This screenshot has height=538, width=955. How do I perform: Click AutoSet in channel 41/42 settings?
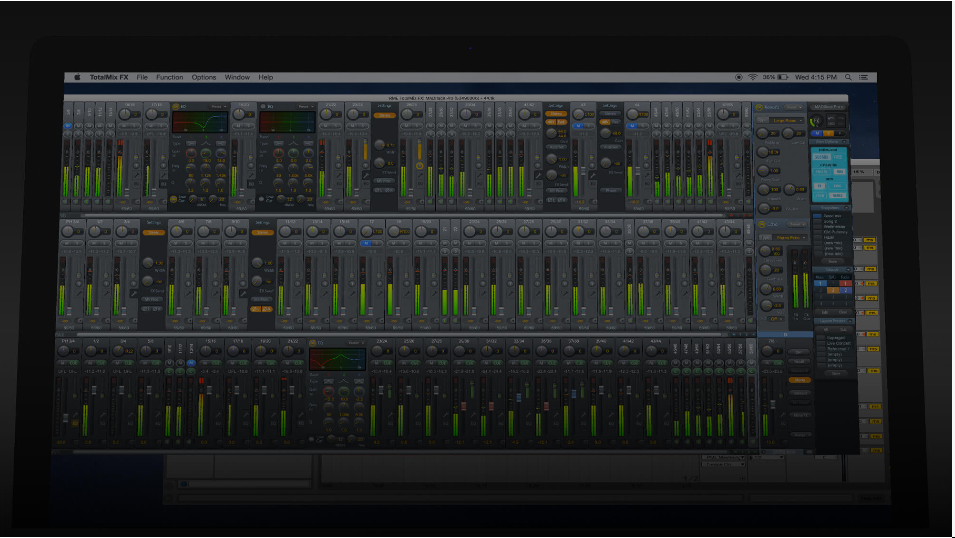point(555,147)
